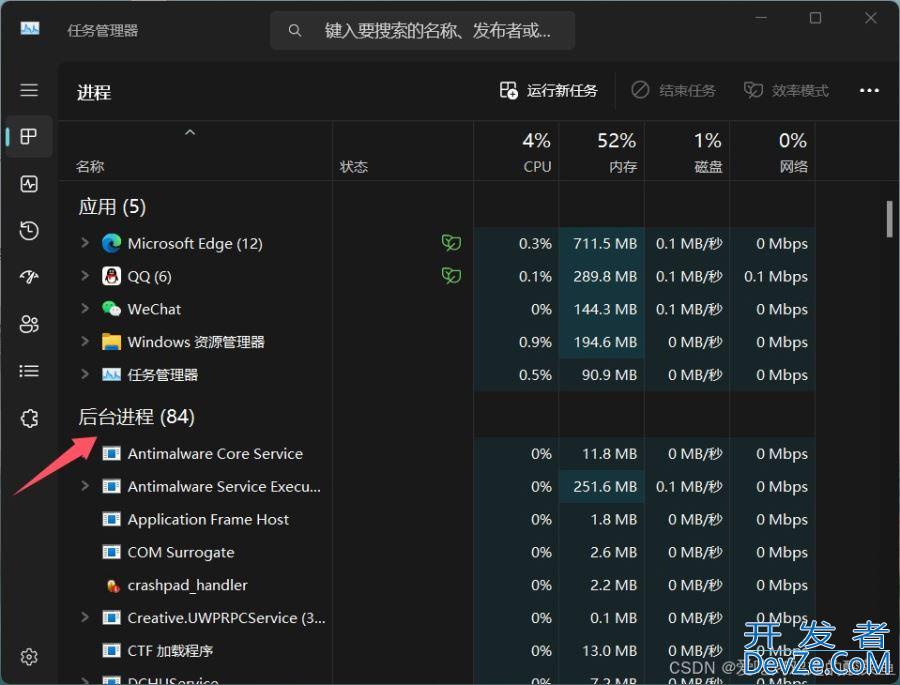Viewport: 900px width, 685px height.
Task: Expand the Microsoft Edge (12) process group
Action: point(85,243)
